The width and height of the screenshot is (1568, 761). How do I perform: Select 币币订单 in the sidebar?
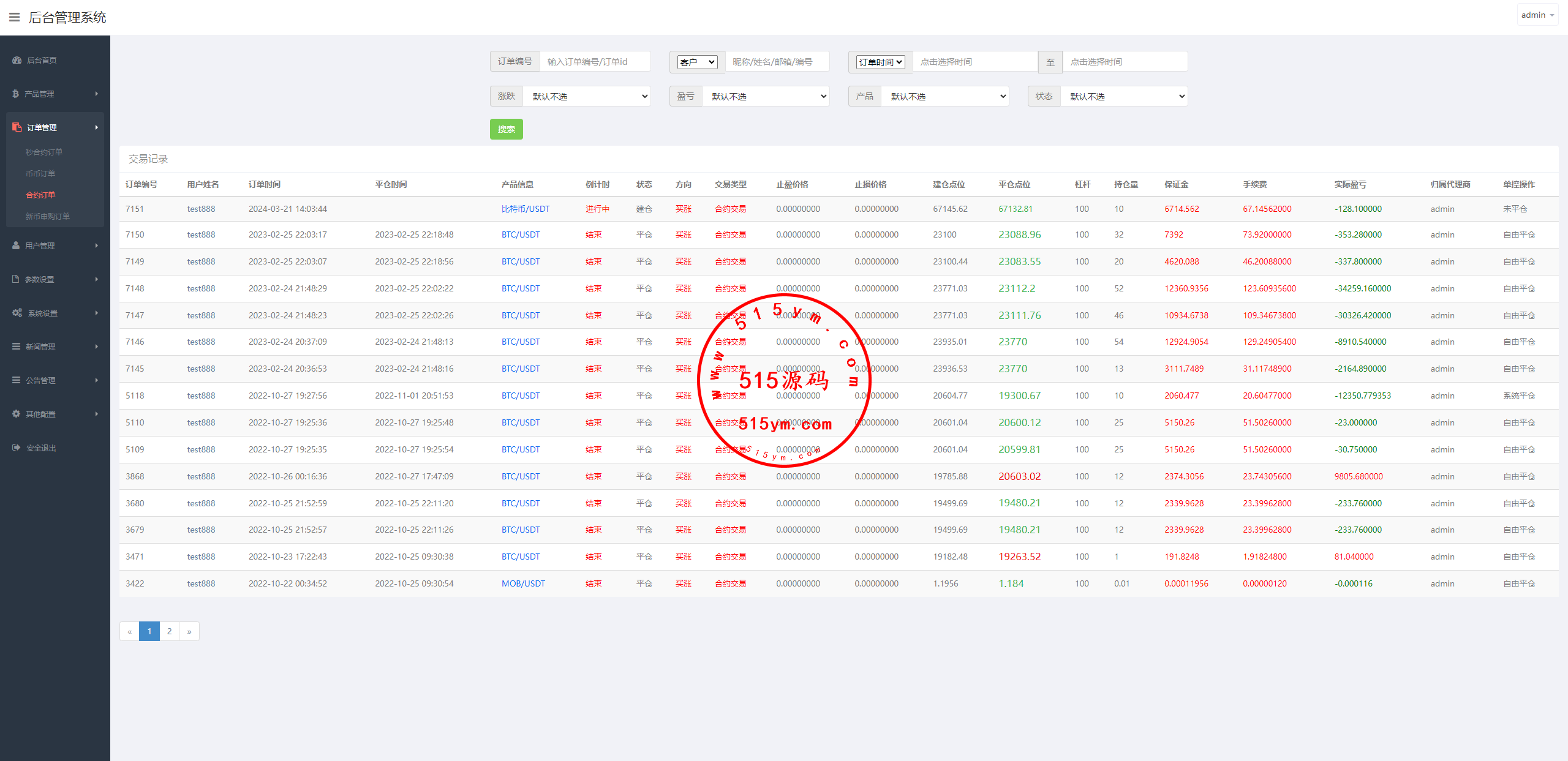point(40,173)
